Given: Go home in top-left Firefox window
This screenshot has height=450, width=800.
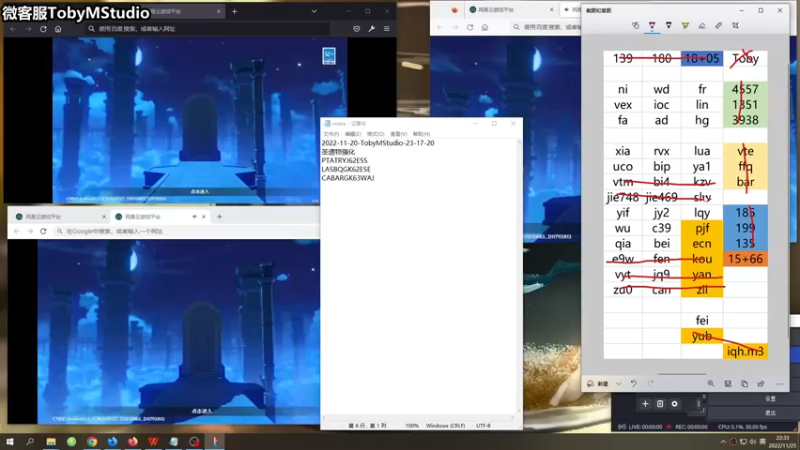Looking at the screenshot, I should (58, 29).
